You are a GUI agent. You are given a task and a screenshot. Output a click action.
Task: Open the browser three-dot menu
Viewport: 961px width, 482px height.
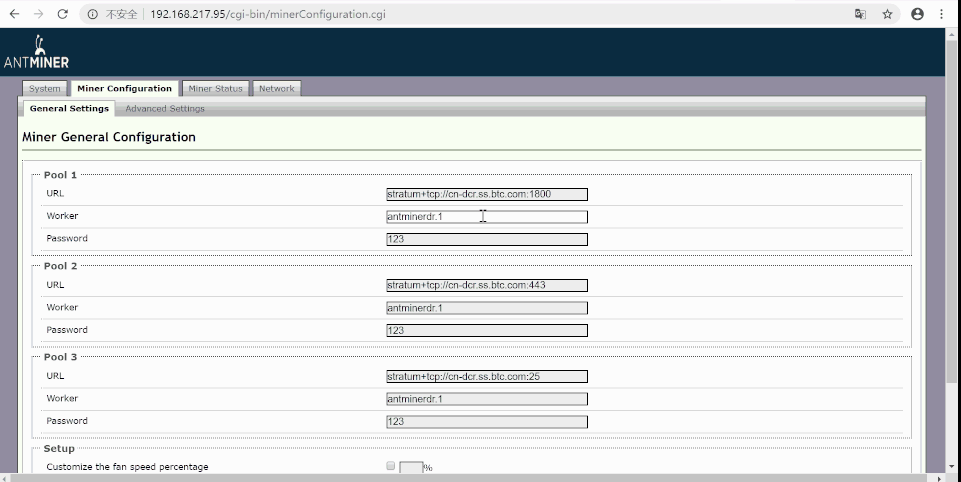(x=941, y=14)
